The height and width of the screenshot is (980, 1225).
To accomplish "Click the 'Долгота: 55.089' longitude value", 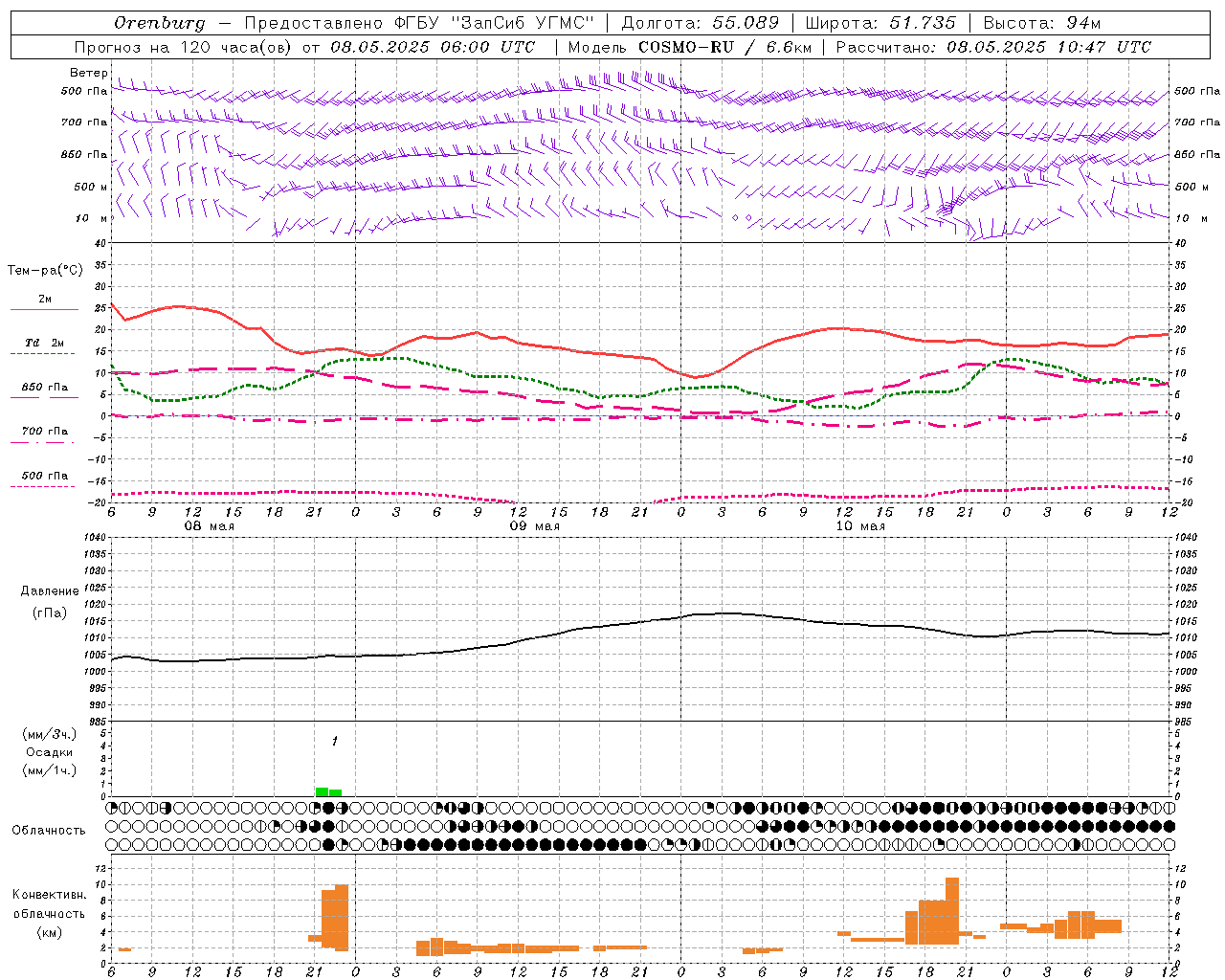I will point(700,23).
